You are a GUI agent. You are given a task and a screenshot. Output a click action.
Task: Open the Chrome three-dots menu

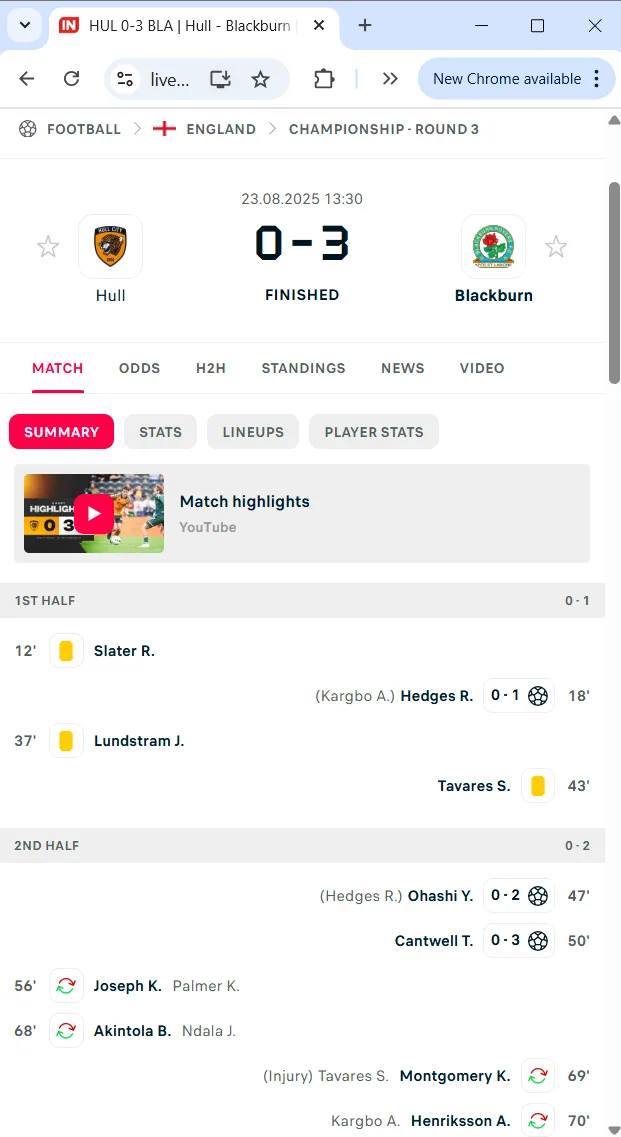[x=597, y=79]
